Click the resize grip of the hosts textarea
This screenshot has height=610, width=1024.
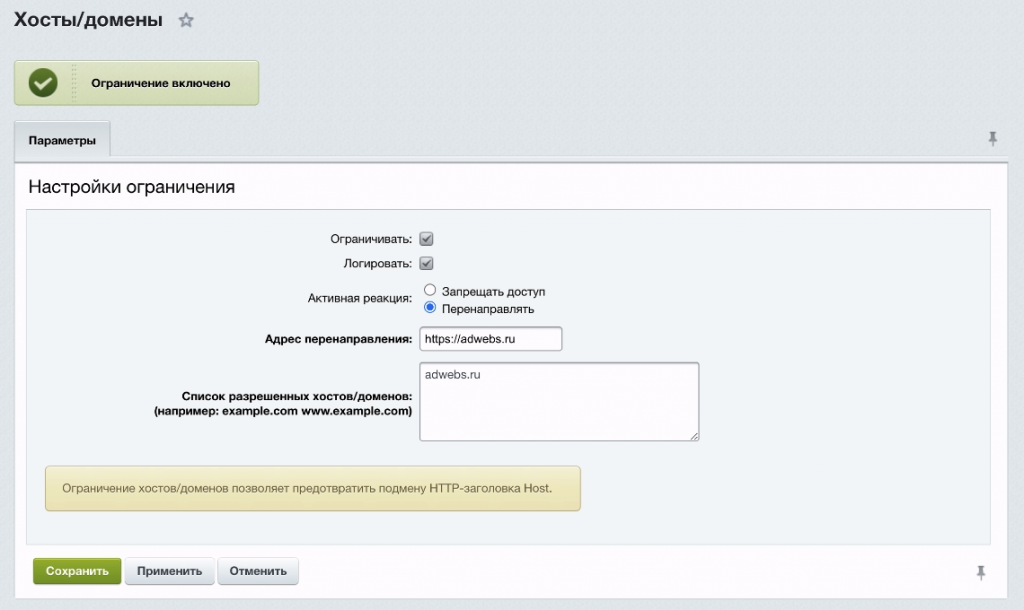pos(693,435)
